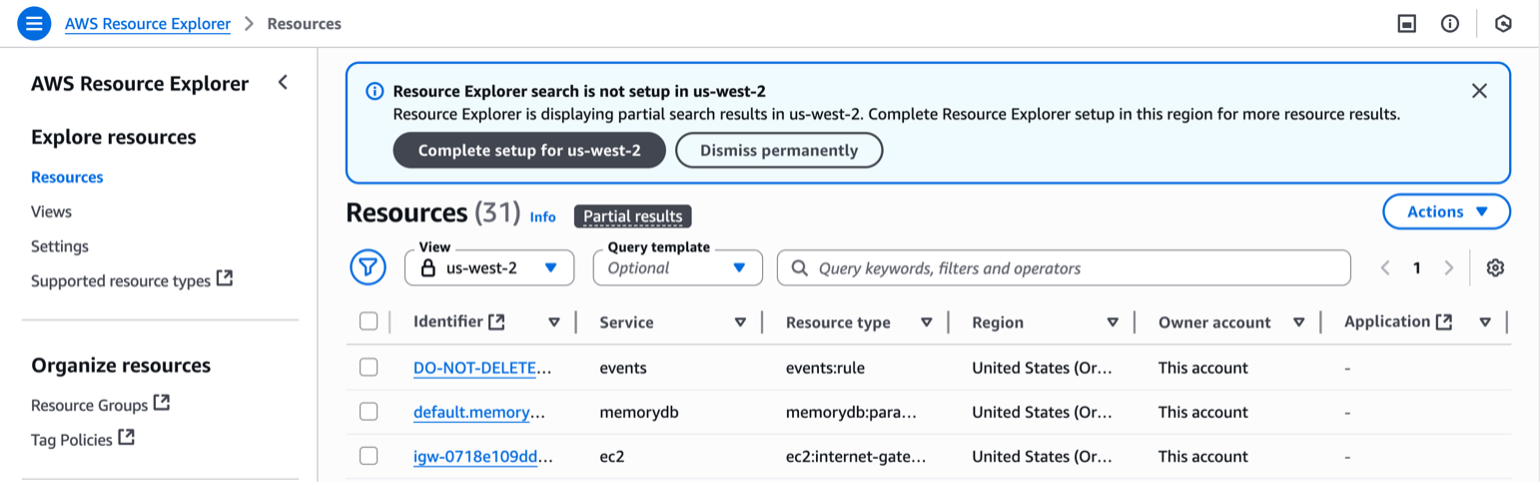The width and height of the screenshot is (1540, 485).
Task: Navigate to Views in the sidebar
Action: pyautogui.click(x=51, y=212)
